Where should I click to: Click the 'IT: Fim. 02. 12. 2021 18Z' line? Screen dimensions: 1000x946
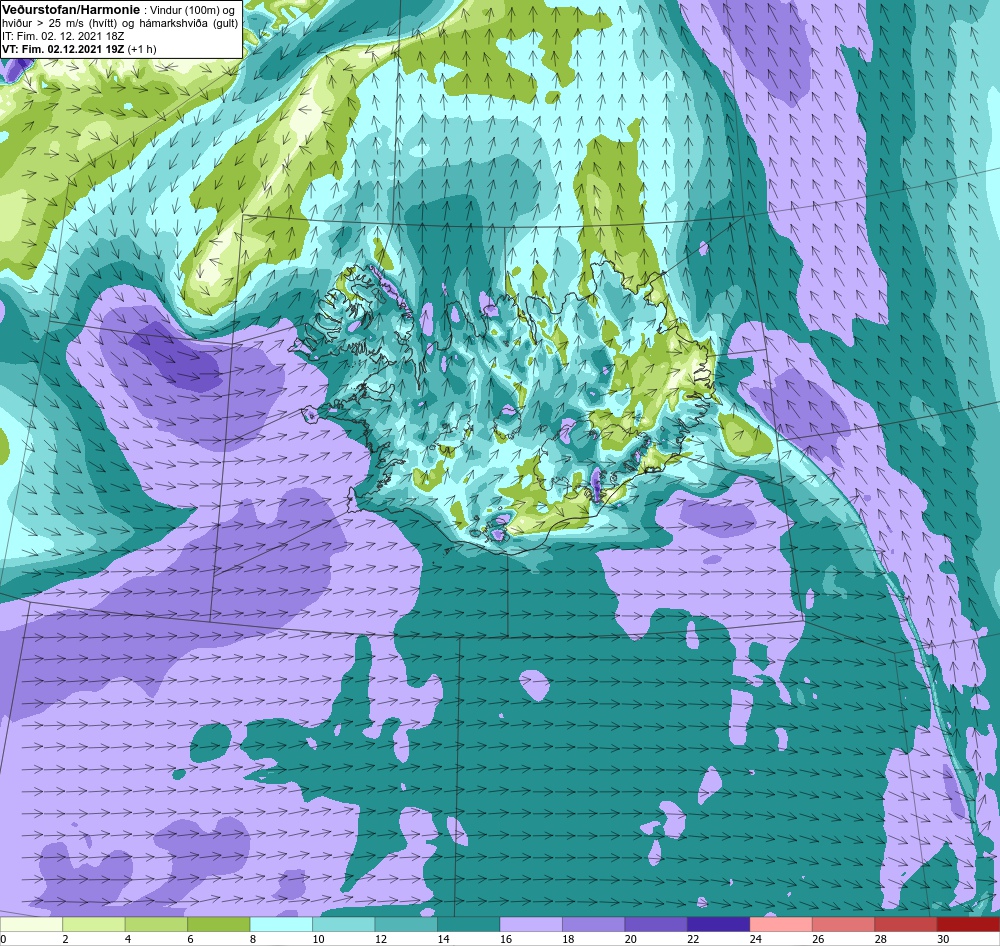pyautogui.click(x=63, y=36)
